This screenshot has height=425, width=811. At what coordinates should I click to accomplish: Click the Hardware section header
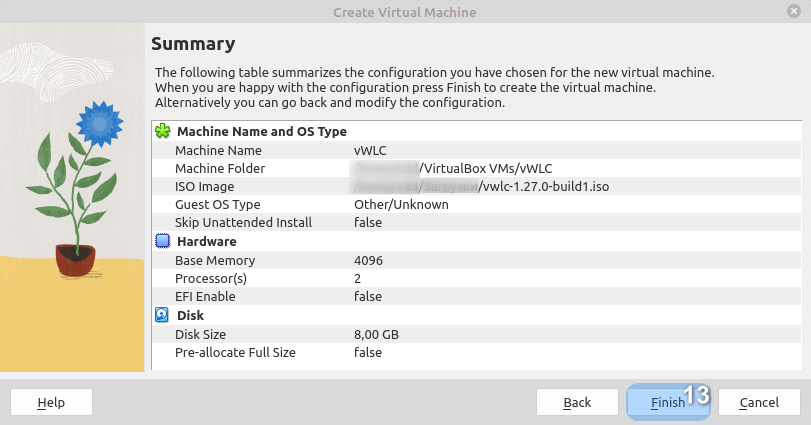pos(206,241)
